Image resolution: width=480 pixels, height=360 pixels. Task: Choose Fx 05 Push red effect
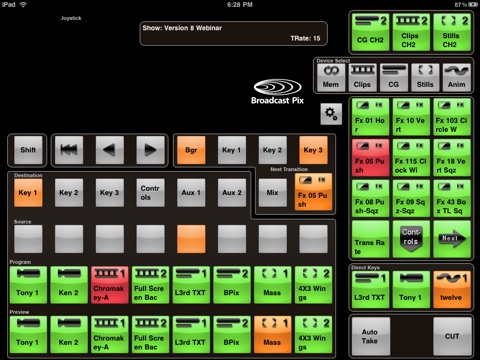pyautogui.click(x=370, y=158)
